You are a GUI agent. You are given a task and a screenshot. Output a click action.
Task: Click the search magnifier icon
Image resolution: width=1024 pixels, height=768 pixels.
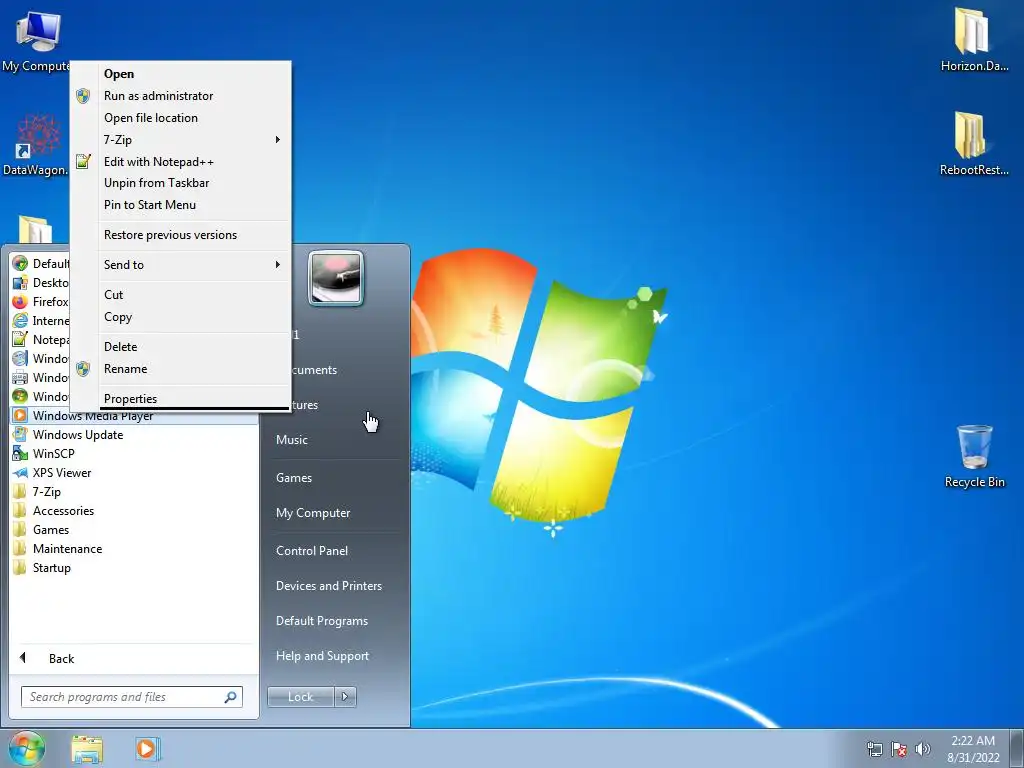point(231,697)
